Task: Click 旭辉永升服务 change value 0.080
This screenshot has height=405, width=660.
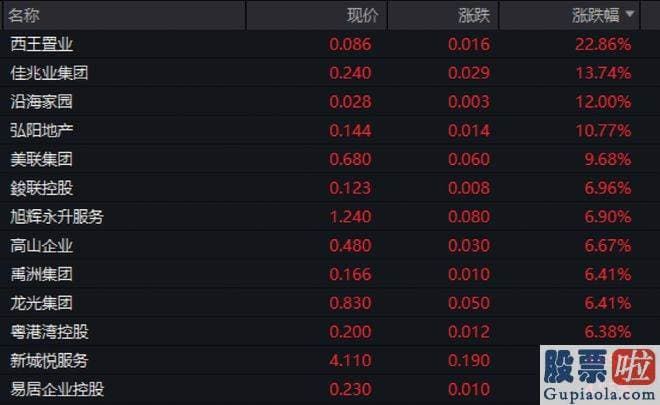Action: pyautogui.click(x=469, y=217)
